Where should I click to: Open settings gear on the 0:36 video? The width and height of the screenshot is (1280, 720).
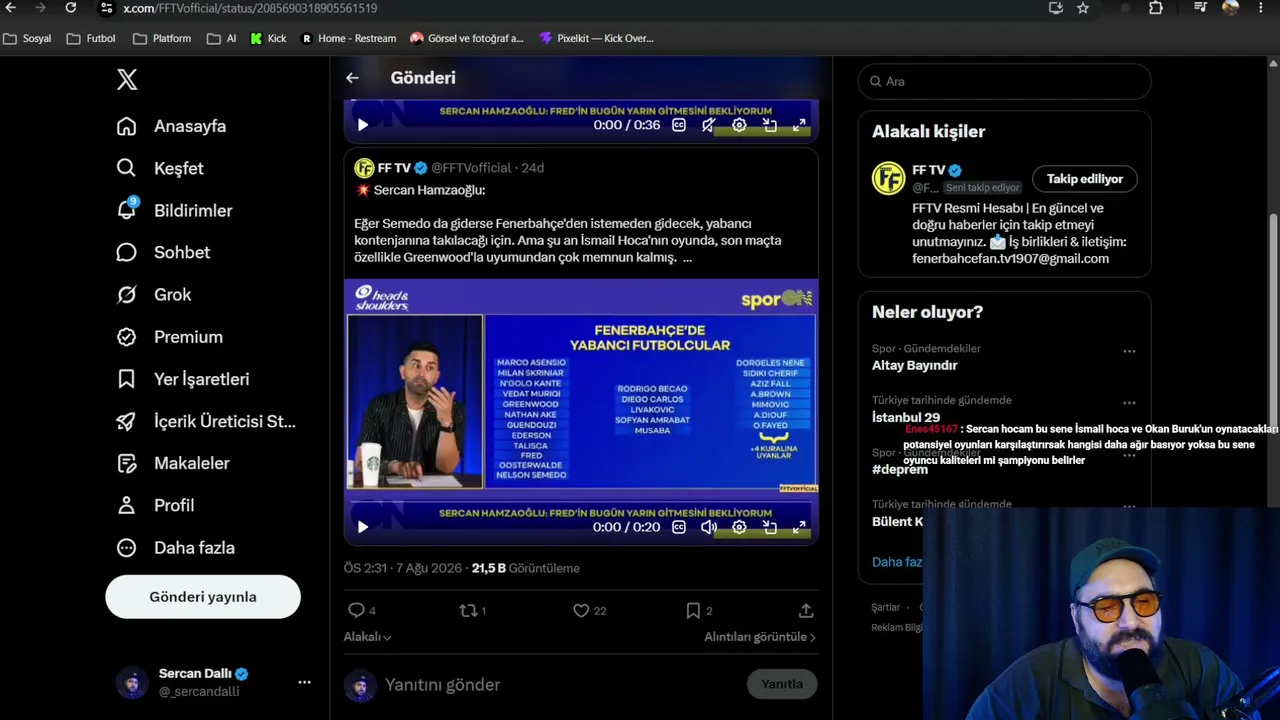pyautogui.click(x=739, y=125)
